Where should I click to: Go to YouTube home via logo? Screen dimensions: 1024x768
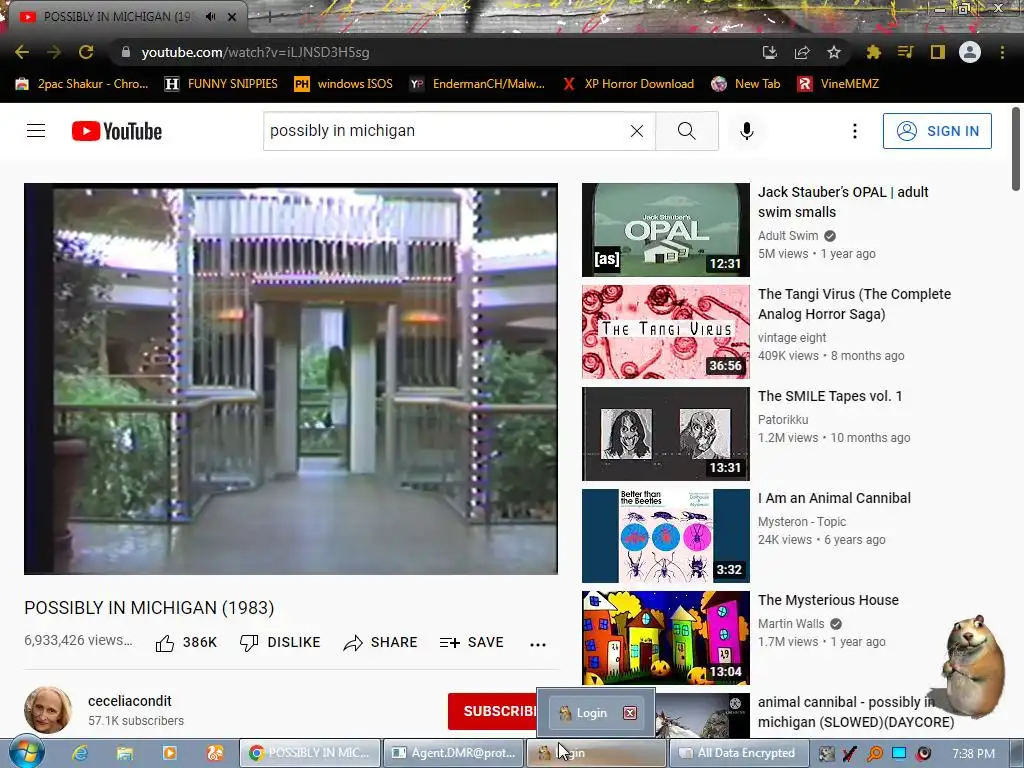[x=117, y=131]
